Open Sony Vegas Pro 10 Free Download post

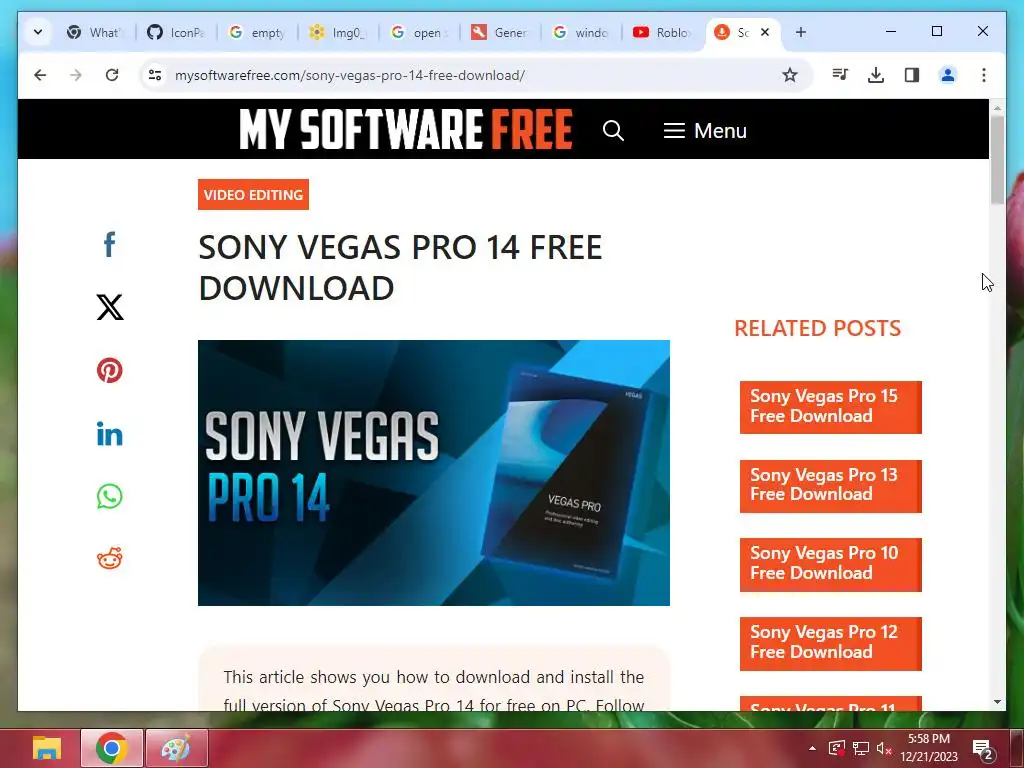[830, 564]
